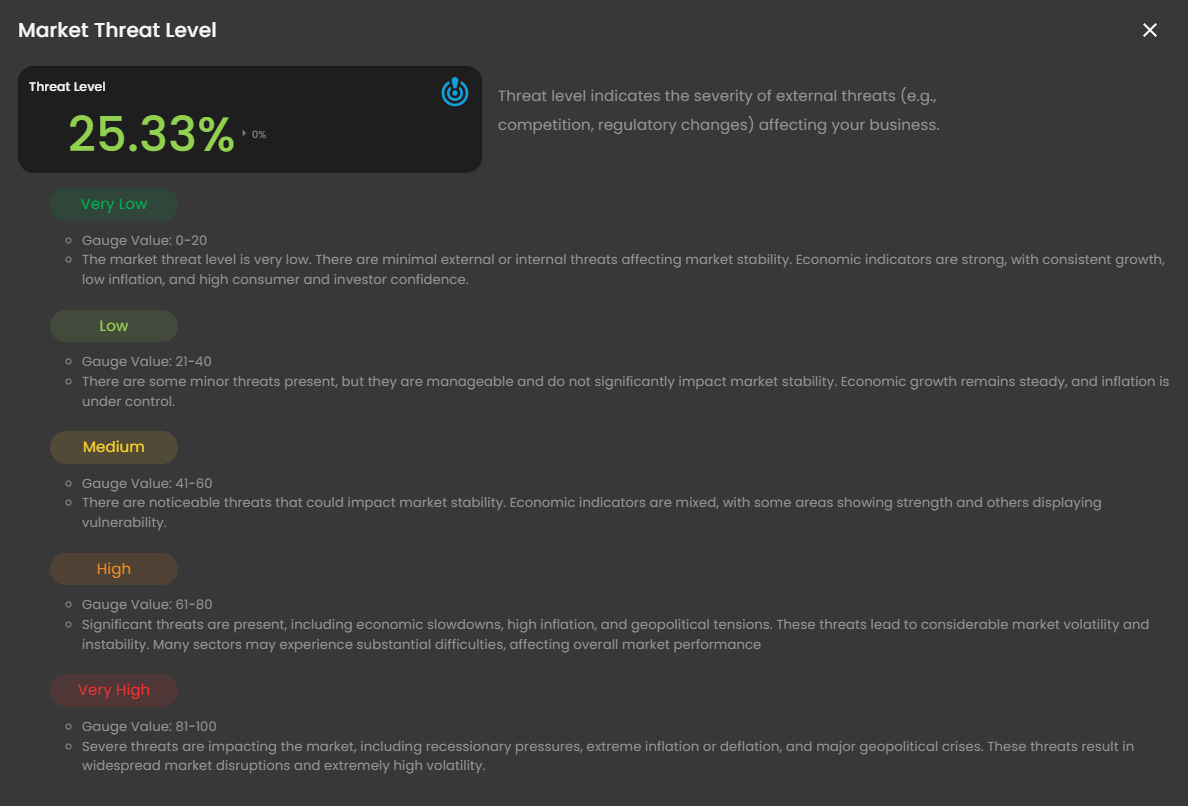
Task: Click the 'There are noticeable threats' description
Action: (591, 512)
